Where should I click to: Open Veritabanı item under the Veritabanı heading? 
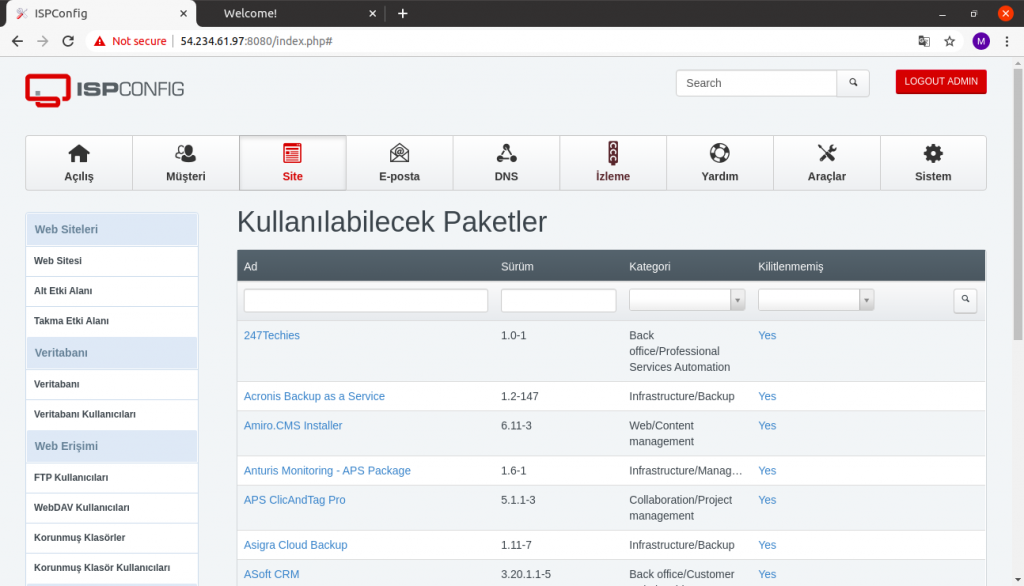(x=112, y=384)
